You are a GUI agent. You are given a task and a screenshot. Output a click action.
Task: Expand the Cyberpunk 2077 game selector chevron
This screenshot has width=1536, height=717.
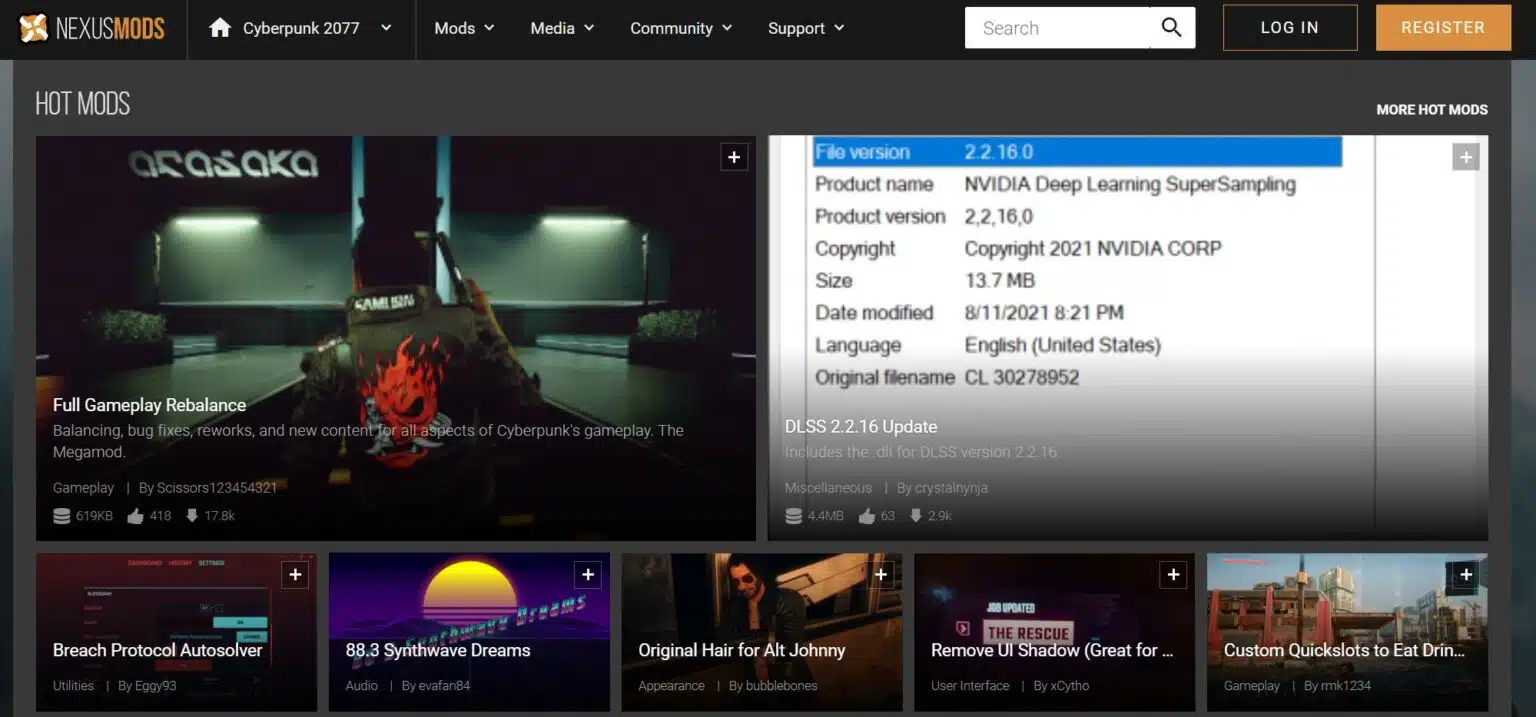386,28
